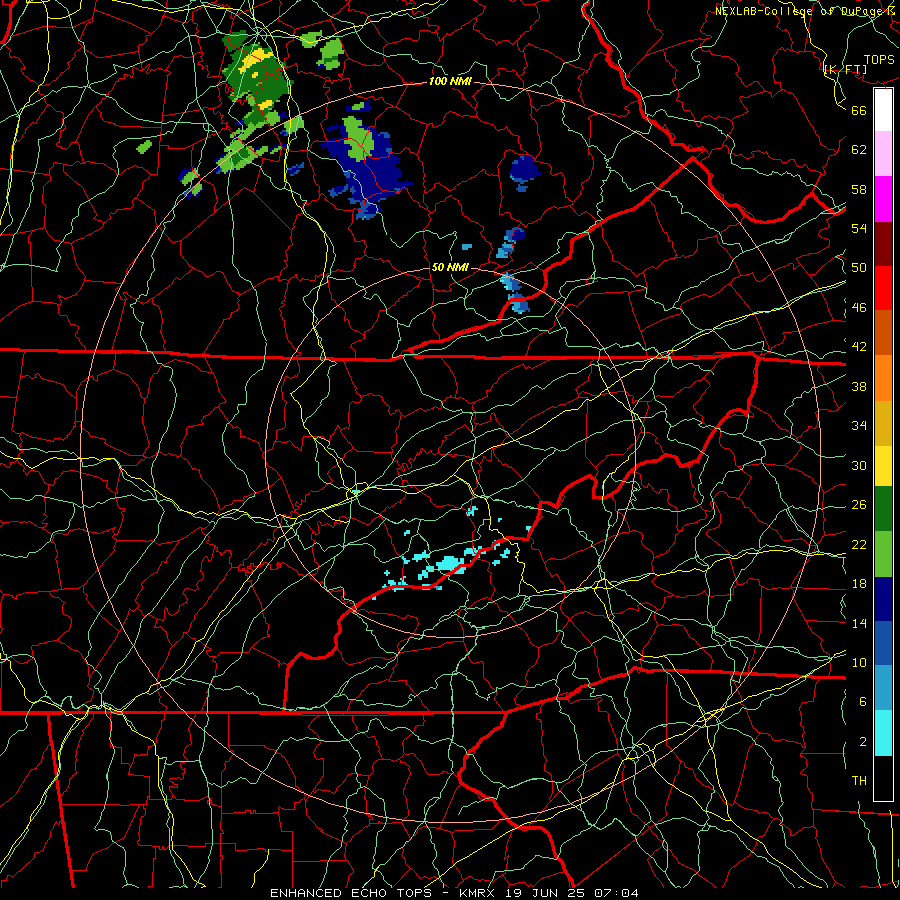The image size is (900, 900).
Task: Click the cyan 10 kft legend swatch
Action: [x=883, y=733]
